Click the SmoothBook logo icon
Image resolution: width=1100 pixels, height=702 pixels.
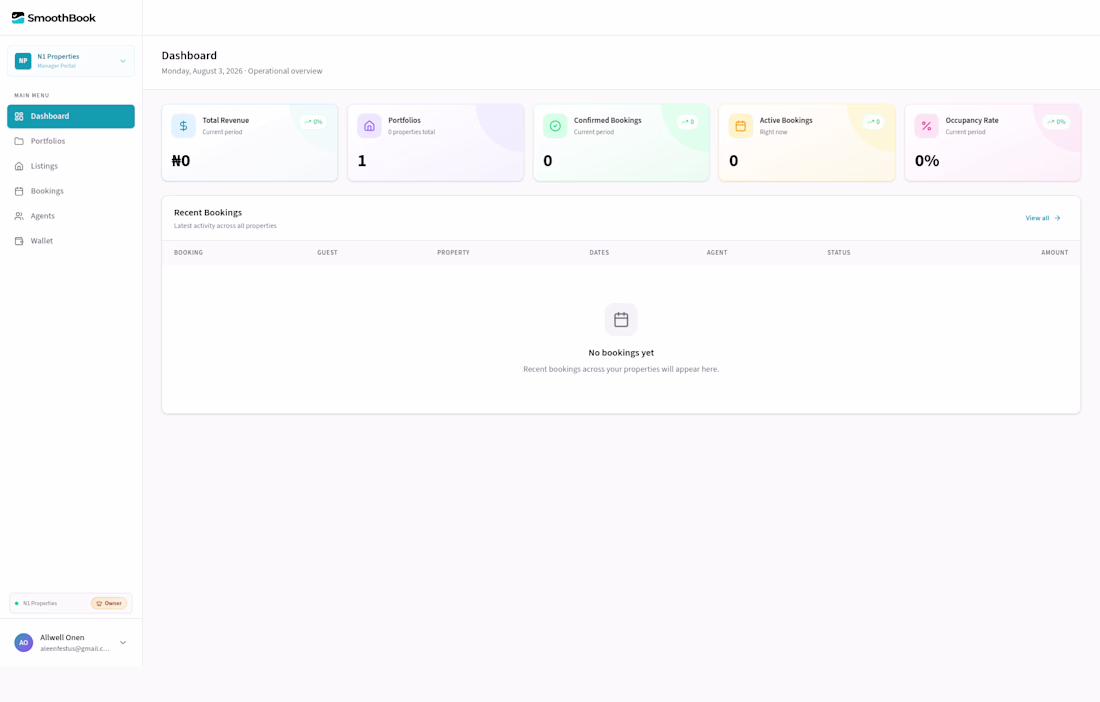tap(18, 18)
